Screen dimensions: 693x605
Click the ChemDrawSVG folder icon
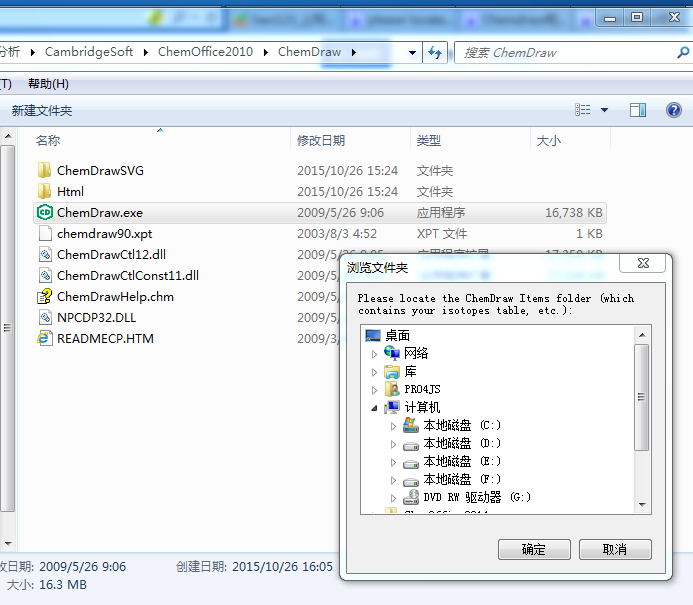click(44, 170)
